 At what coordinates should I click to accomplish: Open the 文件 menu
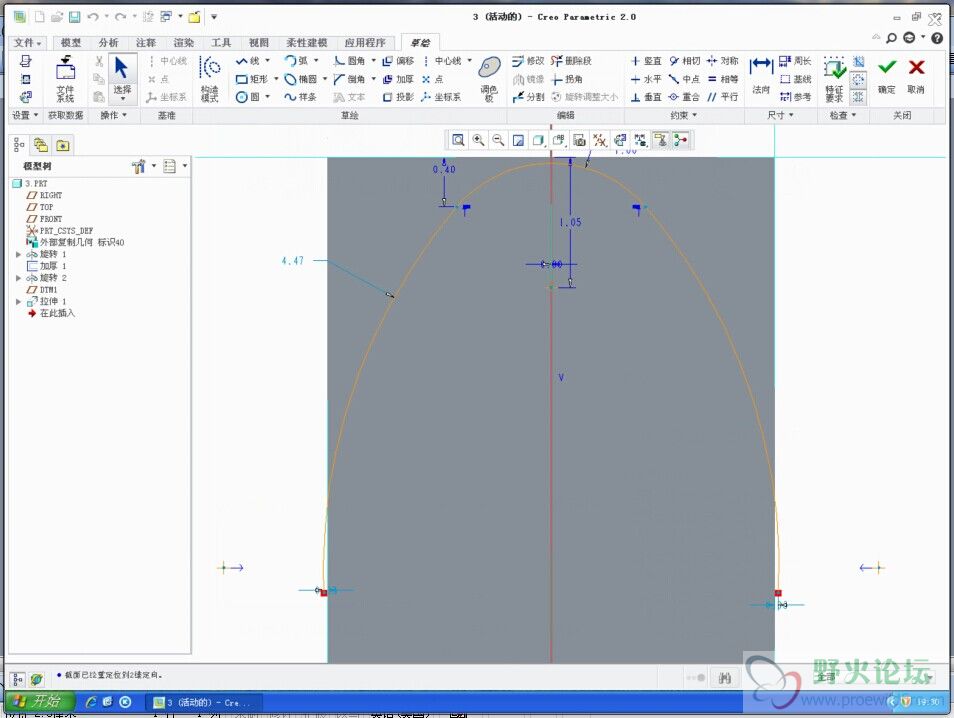click(x=27, y=43)
